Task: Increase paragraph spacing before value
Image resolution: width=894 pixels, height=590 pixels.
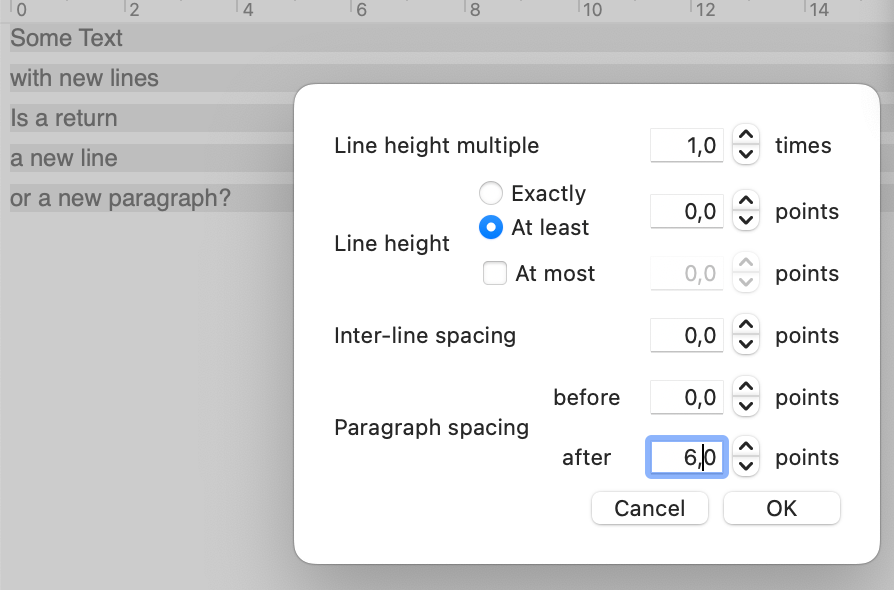Action: pos(746,388)
